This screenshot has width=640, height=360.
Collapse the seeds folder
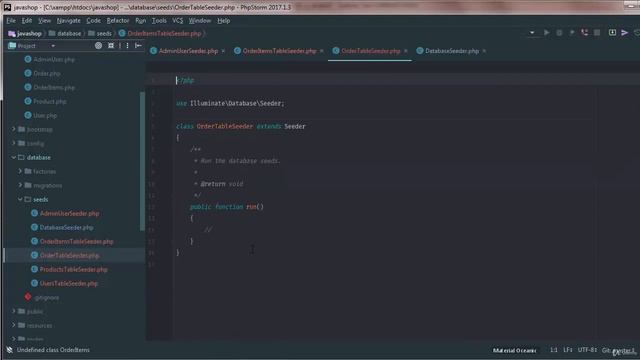point(20,200)
